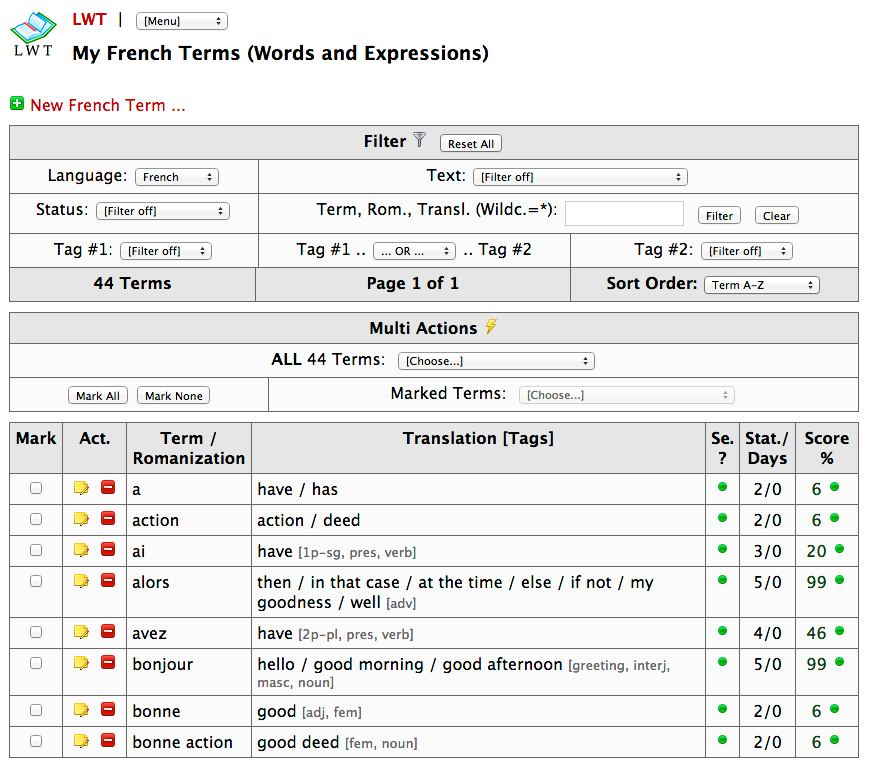Click the green sentence dot for 'ai'
Screen dimensions: 869x758
pyautogui.click(x=722, y=550)
